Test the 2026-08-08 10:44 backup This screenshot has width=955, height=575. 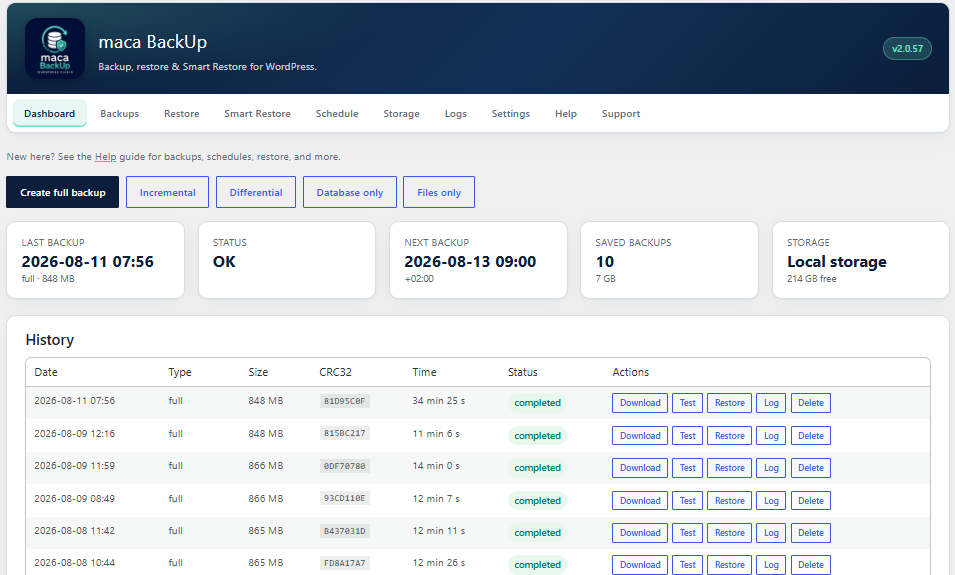(x=688, y=565)
